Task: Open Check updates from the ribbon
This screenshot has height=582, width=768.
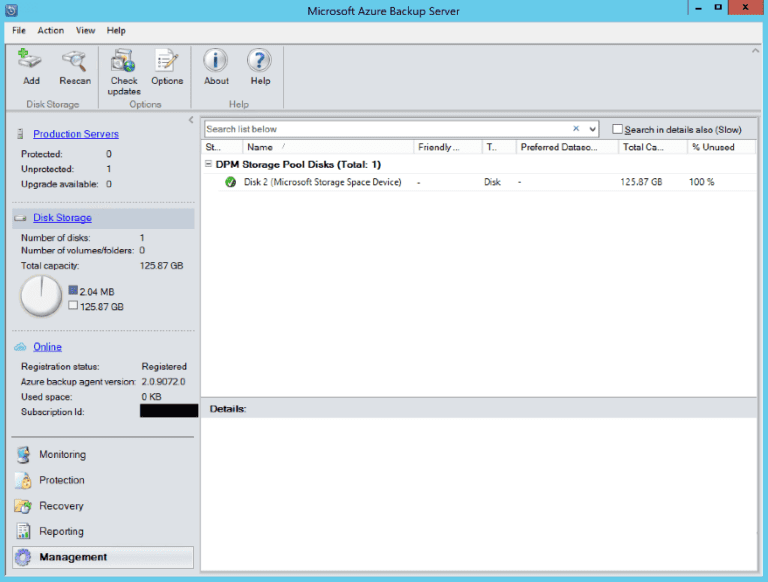Action: [x=123, y=60]
